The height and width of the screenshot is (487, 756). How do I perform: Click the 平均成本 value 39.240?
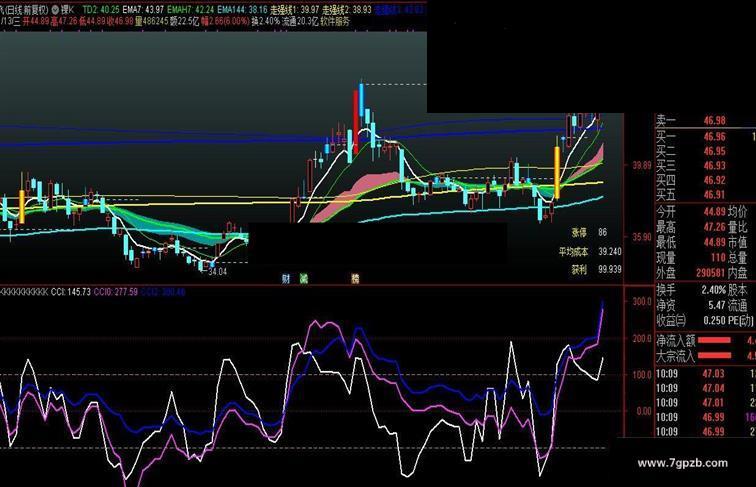point(610,252)
